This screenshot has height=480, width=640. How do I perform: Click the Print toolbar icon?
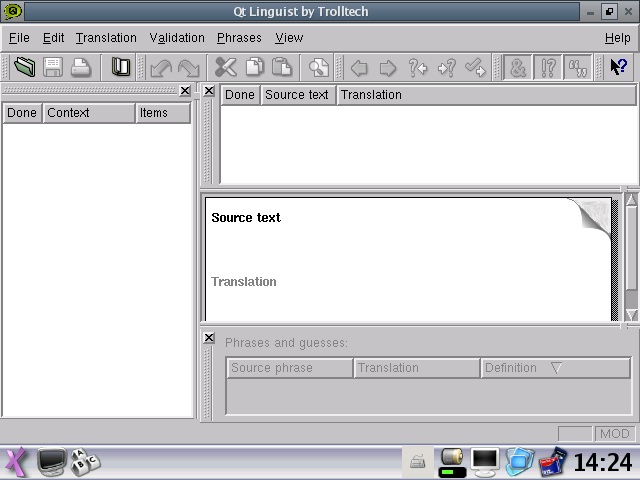pos(81,68)
